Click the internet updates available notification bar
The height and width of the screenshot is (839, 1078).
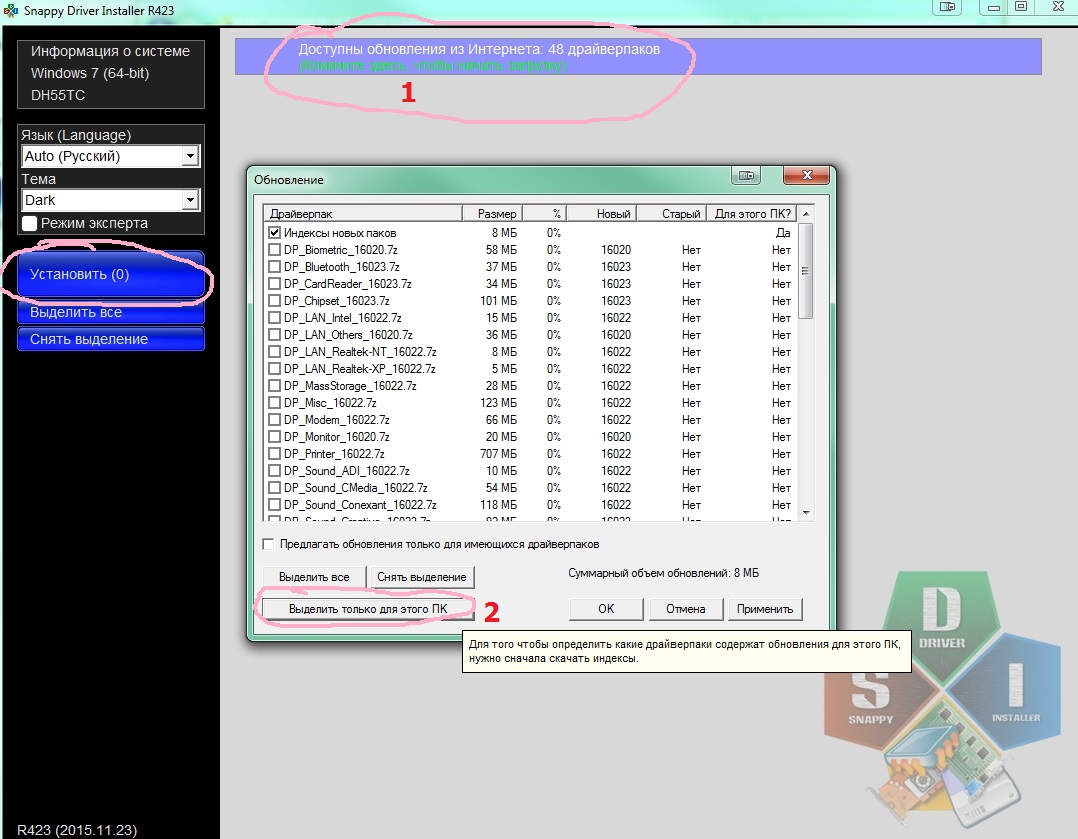click(638, 56)
